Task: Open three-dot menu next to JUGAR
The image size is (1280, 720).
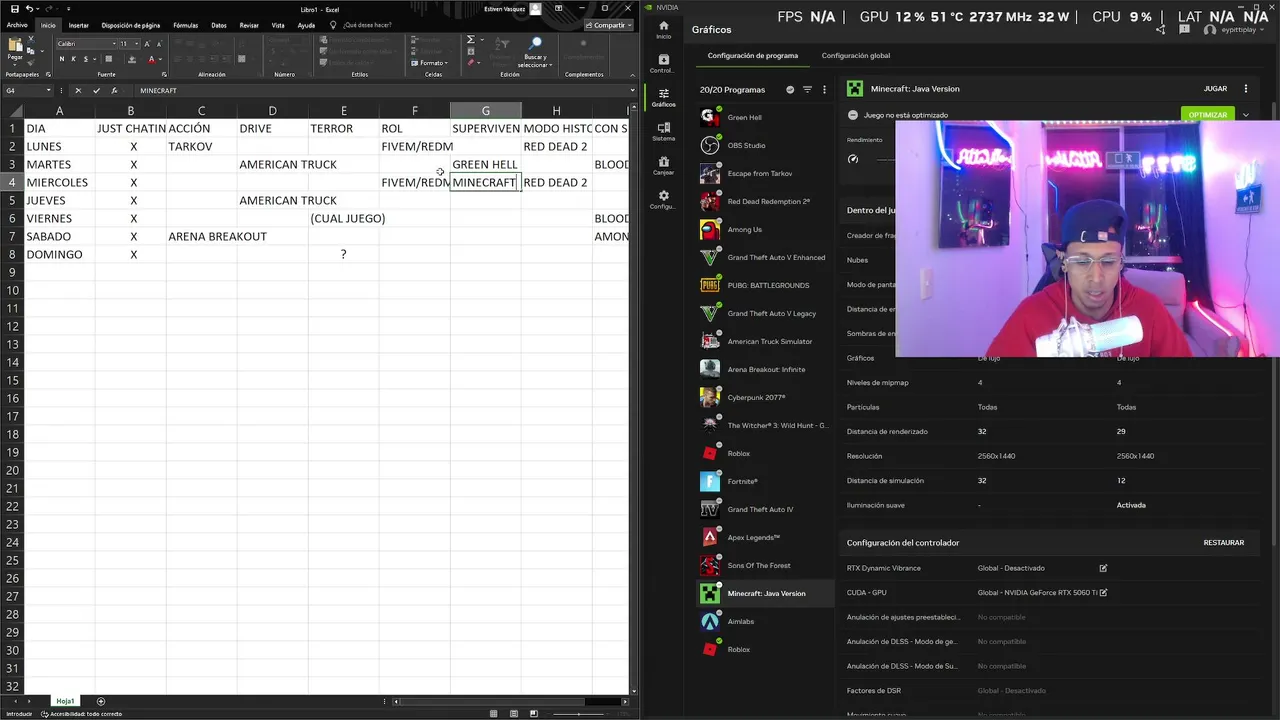Action: coord(1246,89)
